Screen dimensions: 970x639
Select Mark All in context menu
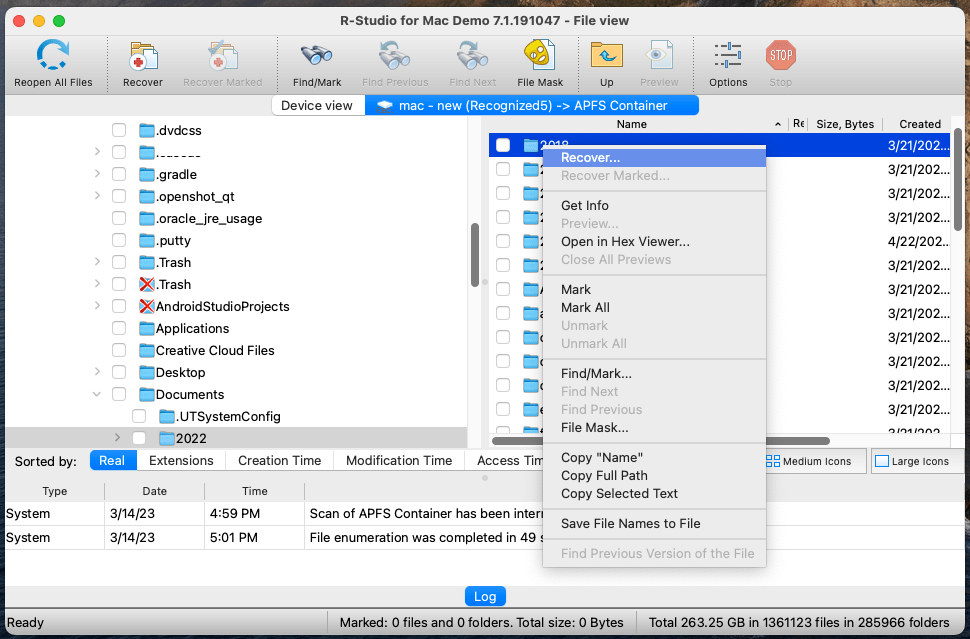655,307
